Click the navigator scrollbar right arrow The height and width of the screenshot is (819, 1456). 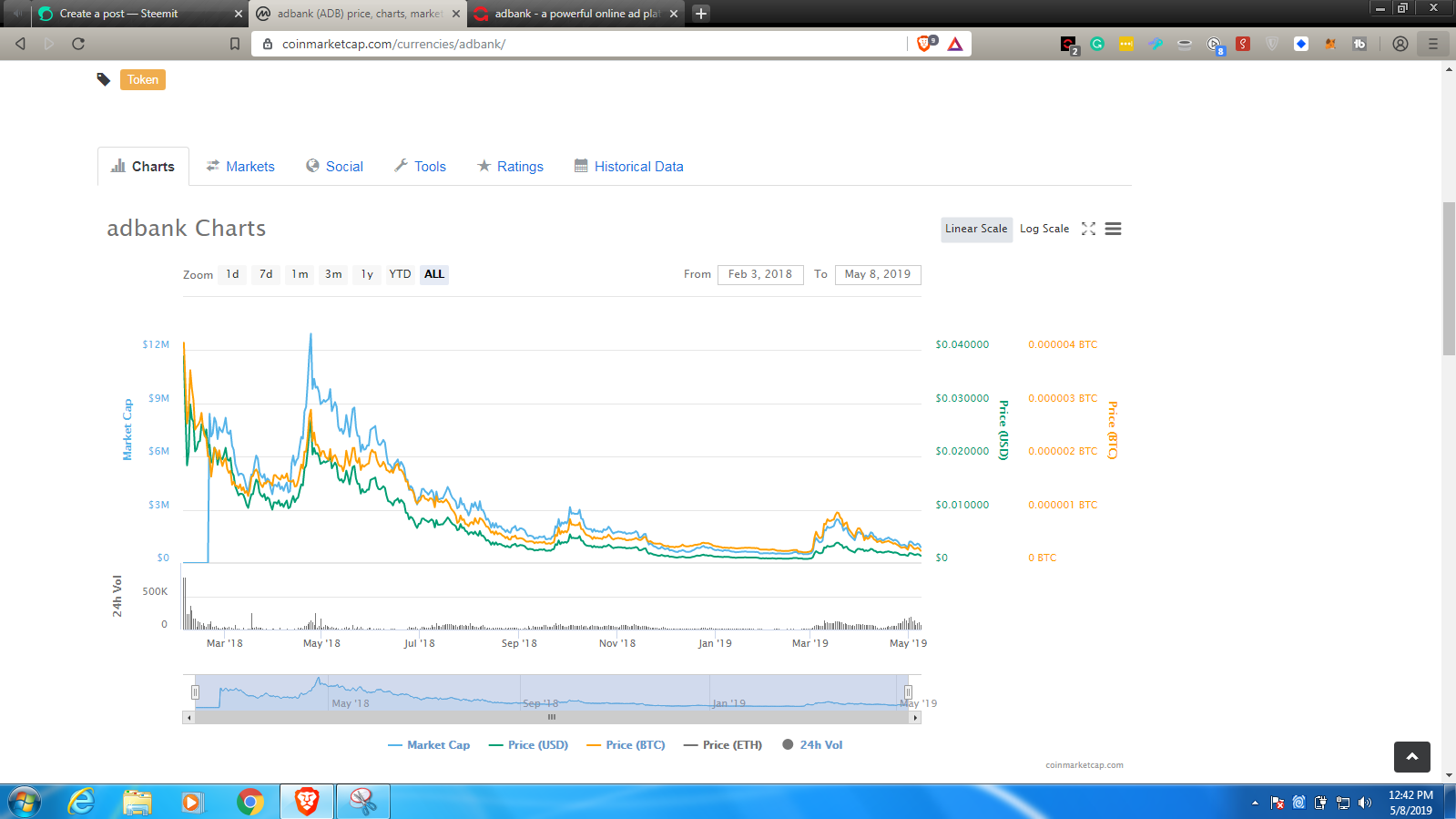click(x=915, y=718)
